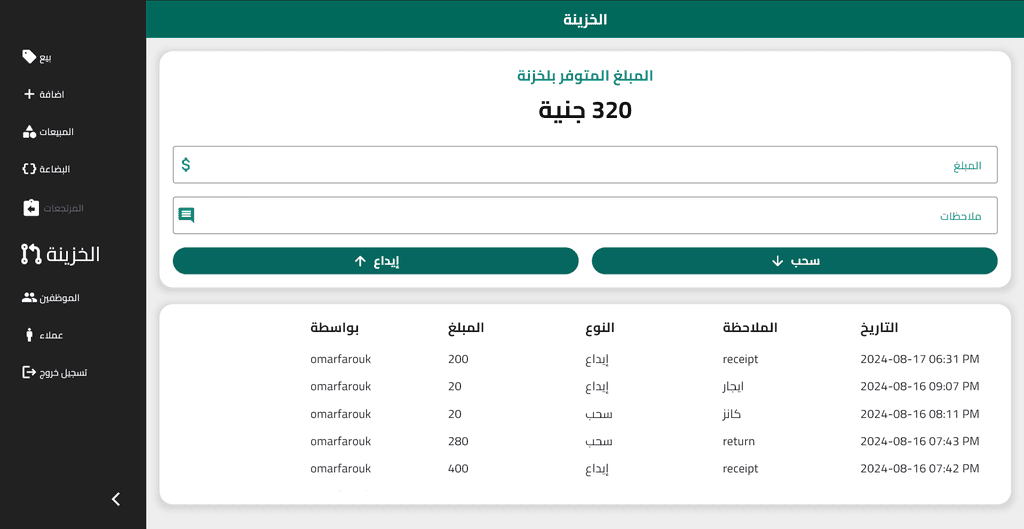Click the المرتجعات return clipboard icon
This screenshot has width=1024, height=529.
[x=31, y=208]
